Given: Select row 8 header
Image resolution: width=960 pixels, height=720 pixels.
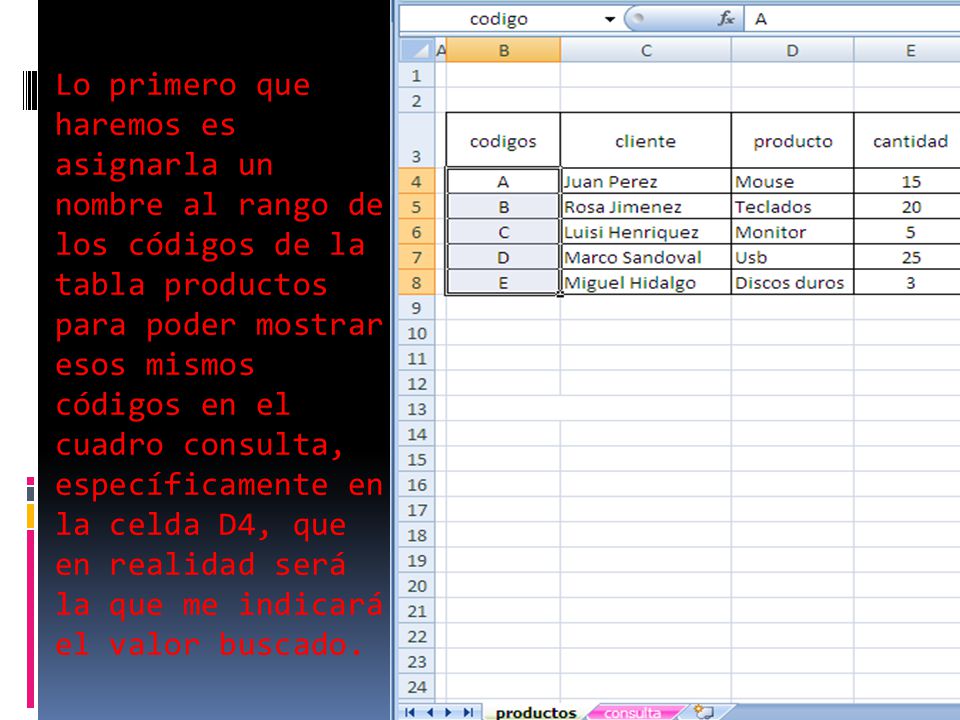Looking at the screenshot, I should coord(417,282).
